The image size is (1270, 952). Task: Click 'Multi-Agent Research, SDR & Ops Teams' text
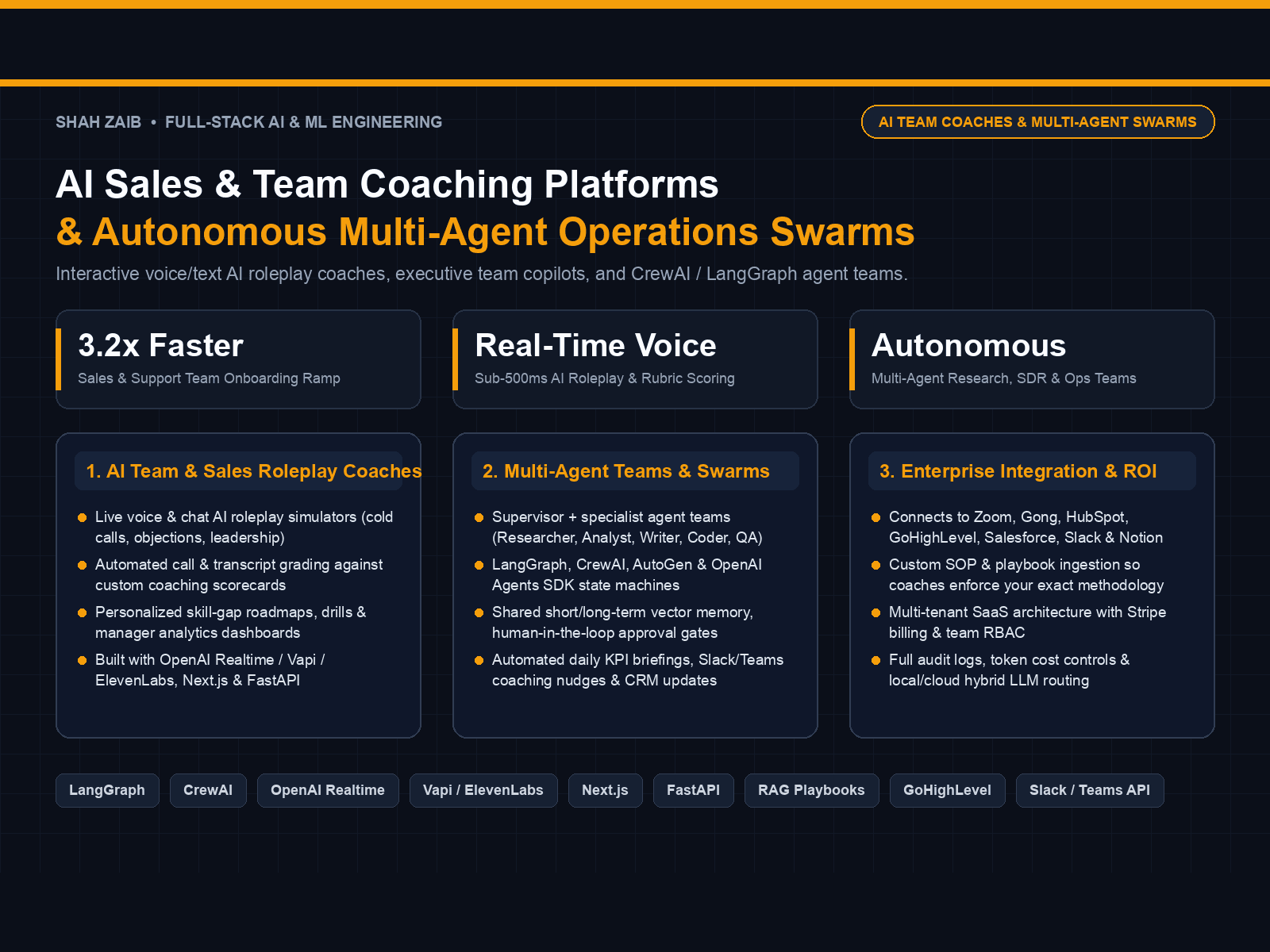1004,378
